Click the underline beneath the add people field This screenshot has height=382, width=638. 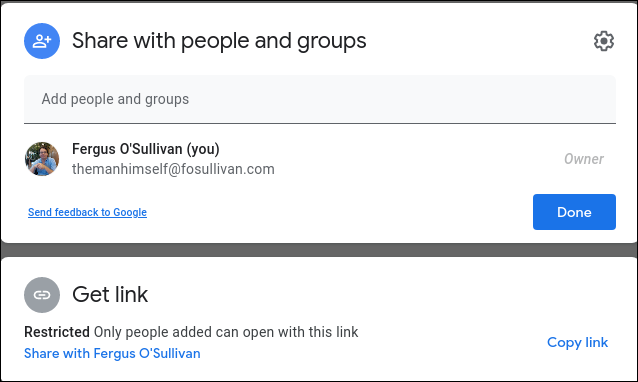tap(320, 123)
